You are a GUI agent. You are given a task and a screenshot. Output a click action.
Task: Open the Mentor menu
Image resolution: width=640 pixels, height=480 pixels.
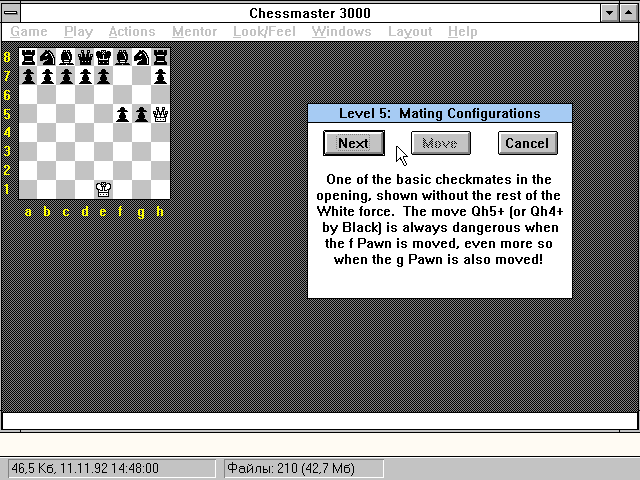click(194, 32)
